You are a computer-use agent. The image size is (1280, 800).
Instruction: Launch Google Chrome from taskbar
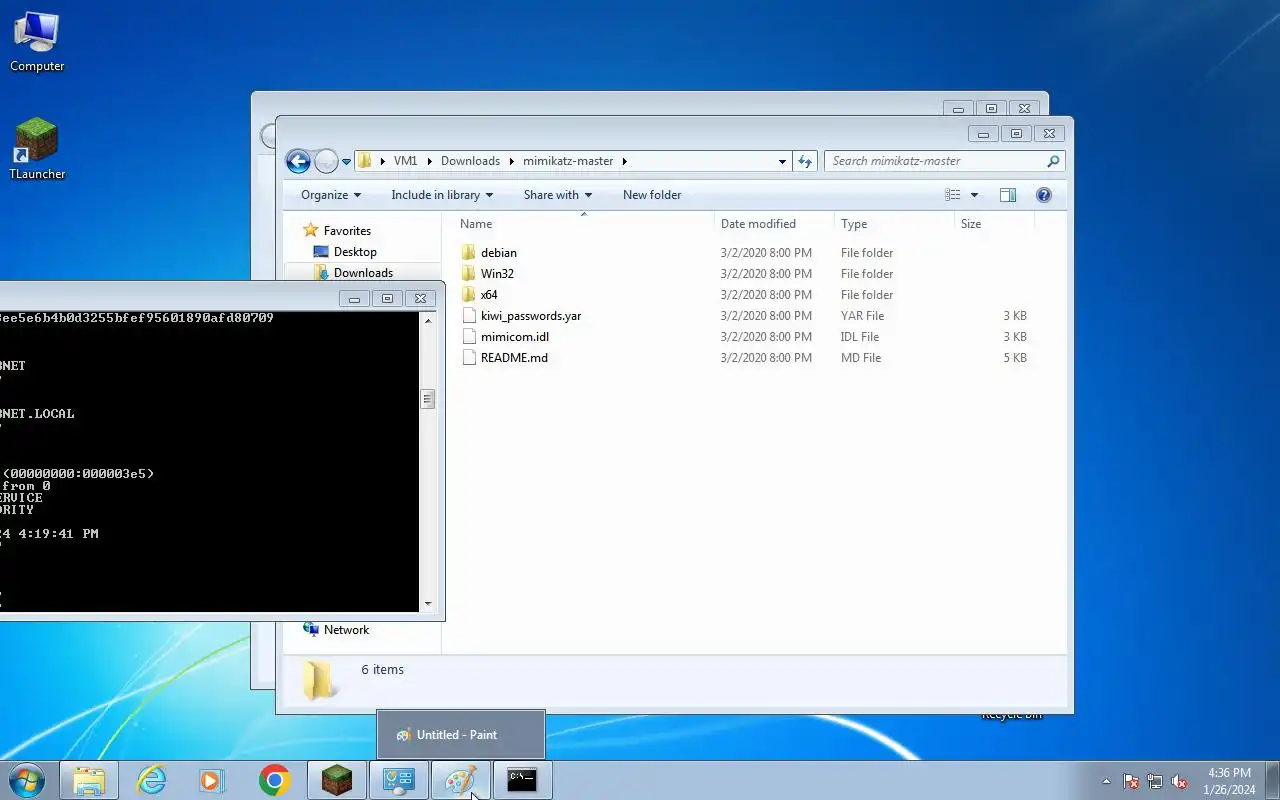point(275,781)
